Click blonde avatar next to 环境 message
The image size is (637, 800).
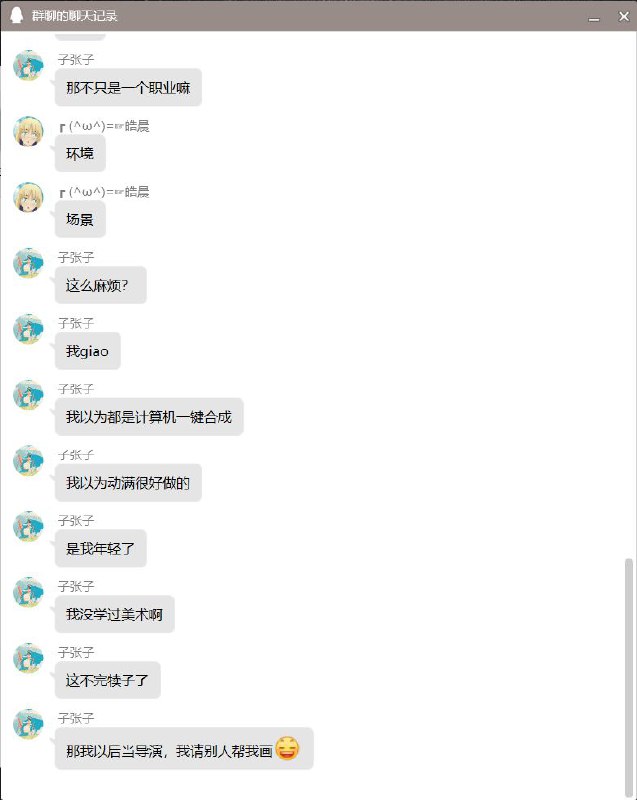click(28, 131)
